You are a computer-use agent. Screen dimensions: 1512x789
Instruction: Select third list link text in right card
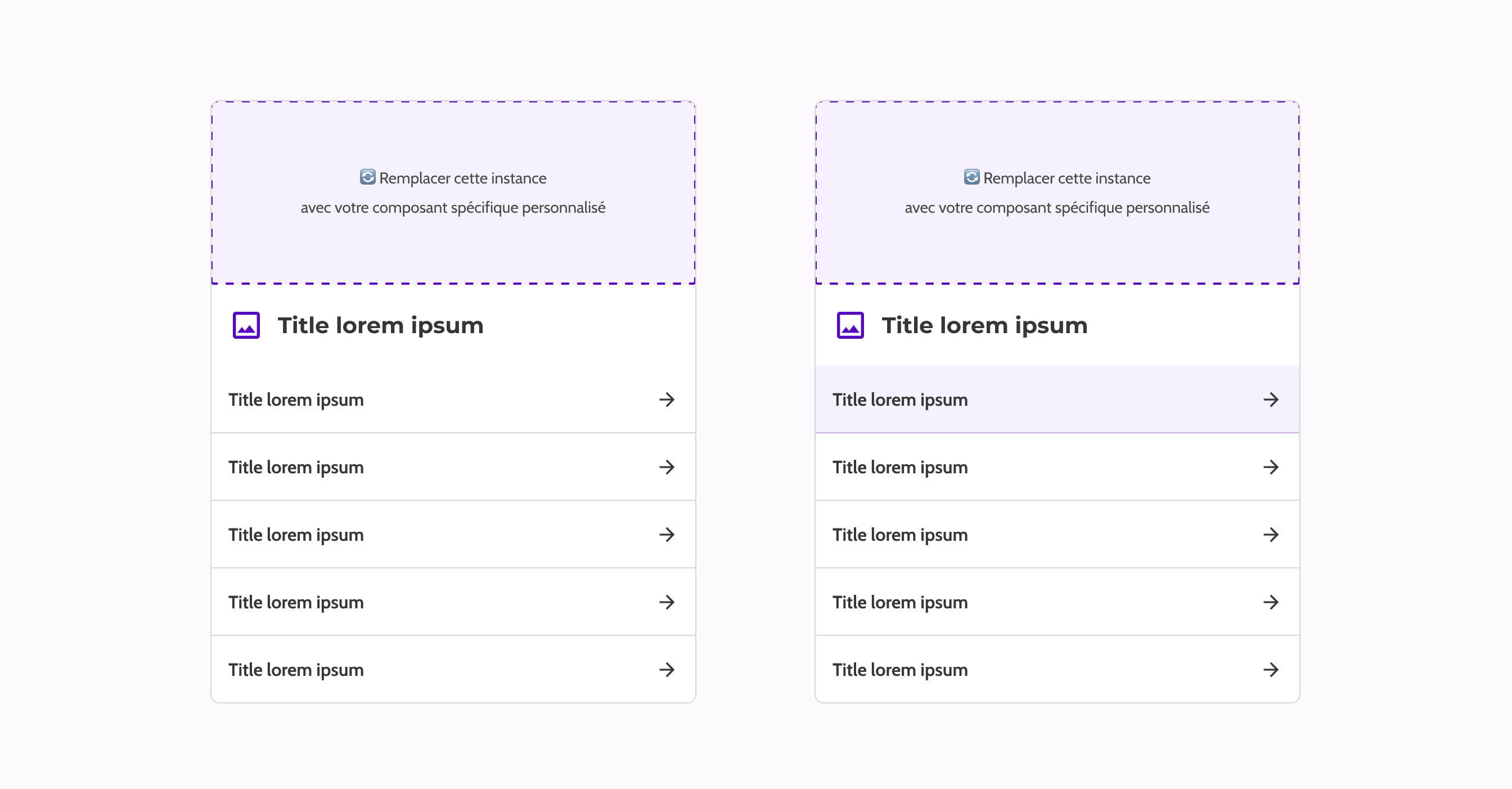900,535
